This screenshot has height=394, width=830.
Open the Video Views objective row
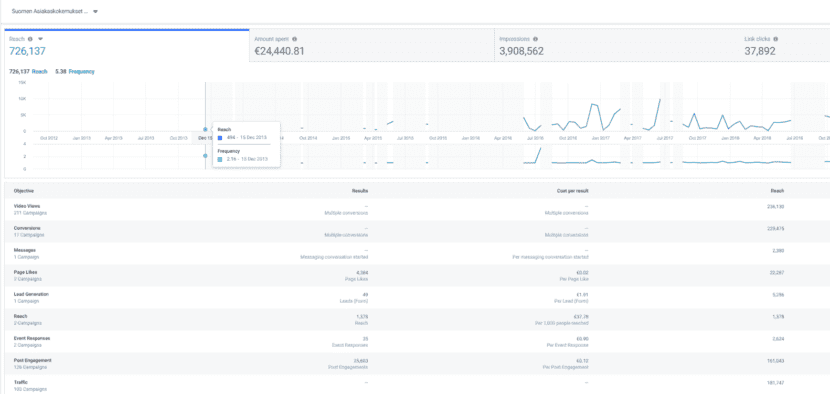[415, 210]
